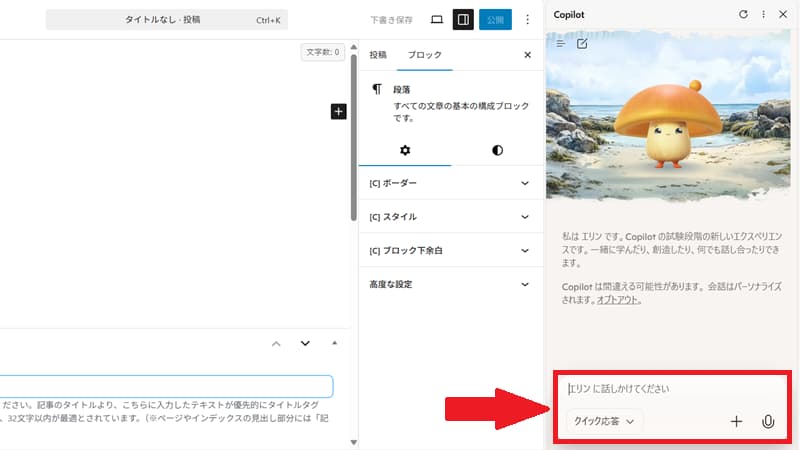The width and height of the screenshot is (800, 450).
Task: Open the editor options three-dot menu
Action: point(528,20)
